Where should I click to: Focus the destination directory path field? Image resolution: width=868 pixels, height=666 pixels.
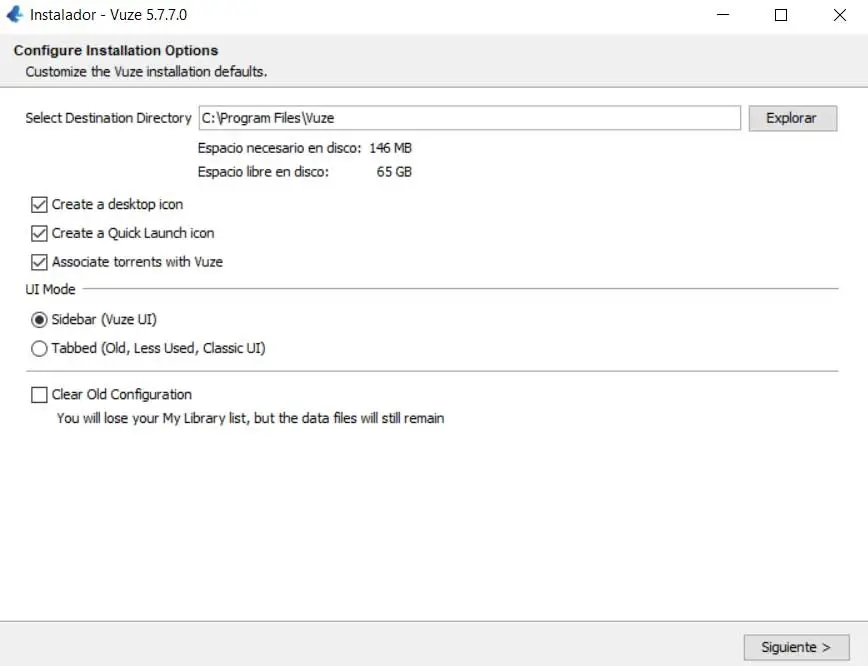tap(469, 118)
